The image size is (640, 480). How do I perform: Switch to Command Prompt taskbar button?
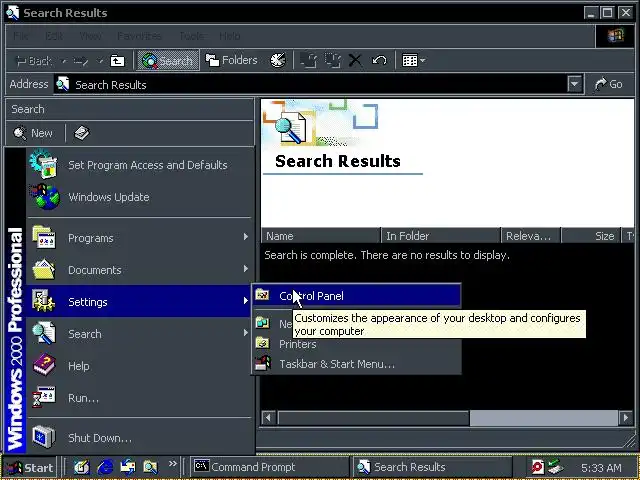(269, 467)
